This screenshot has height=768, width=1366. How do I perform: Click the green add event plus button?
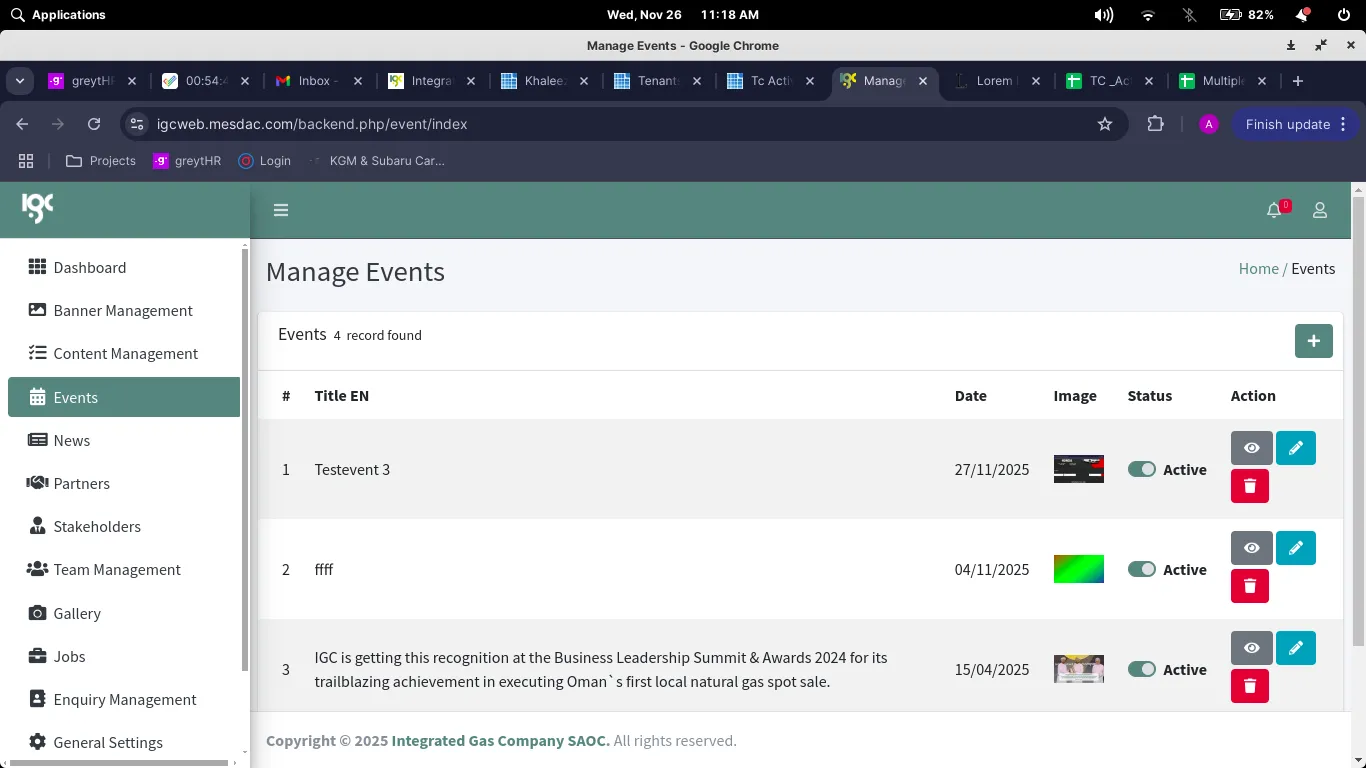[1313, 341]
